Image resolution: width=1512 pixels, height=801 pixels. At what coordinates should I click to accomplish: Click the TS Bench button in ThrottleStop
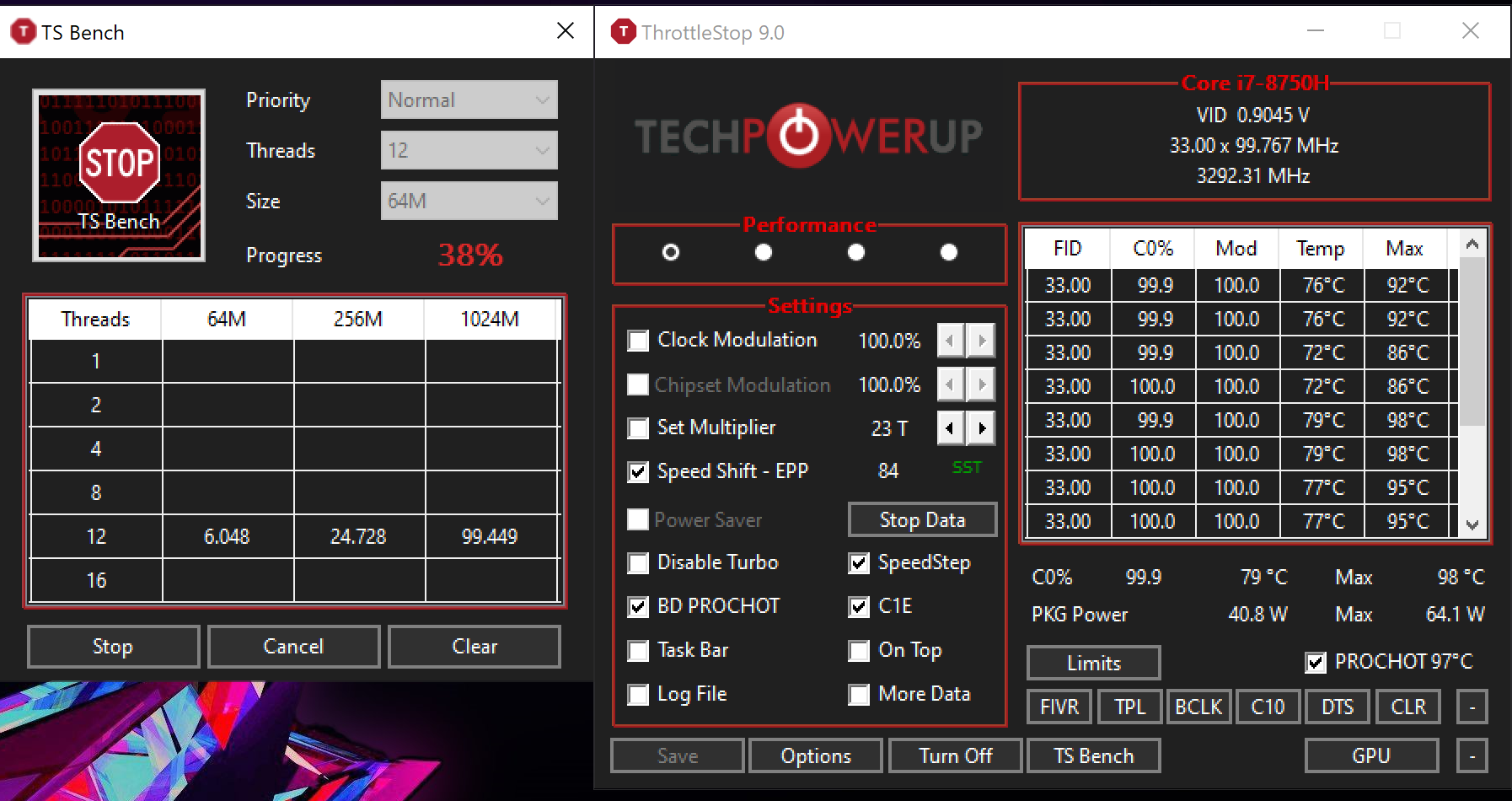point(1093,755)
